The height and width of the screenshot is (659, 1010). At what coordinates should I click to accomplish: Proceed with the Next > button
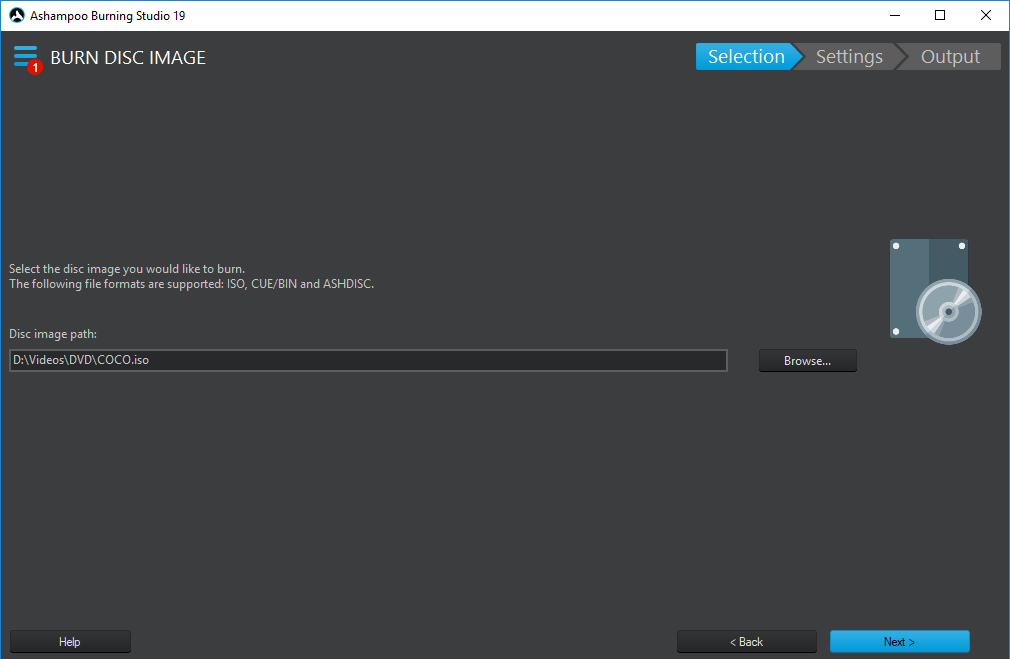point(899,642)
